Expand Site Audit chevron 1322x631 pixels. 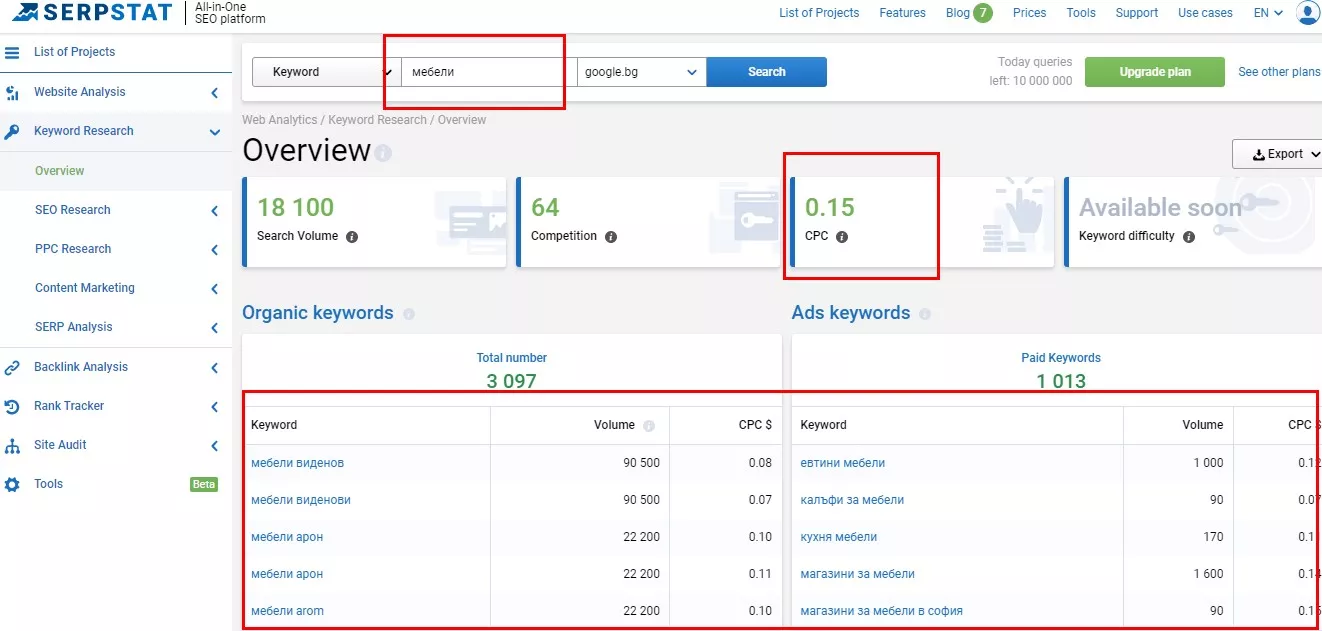(x=214, y=445)
